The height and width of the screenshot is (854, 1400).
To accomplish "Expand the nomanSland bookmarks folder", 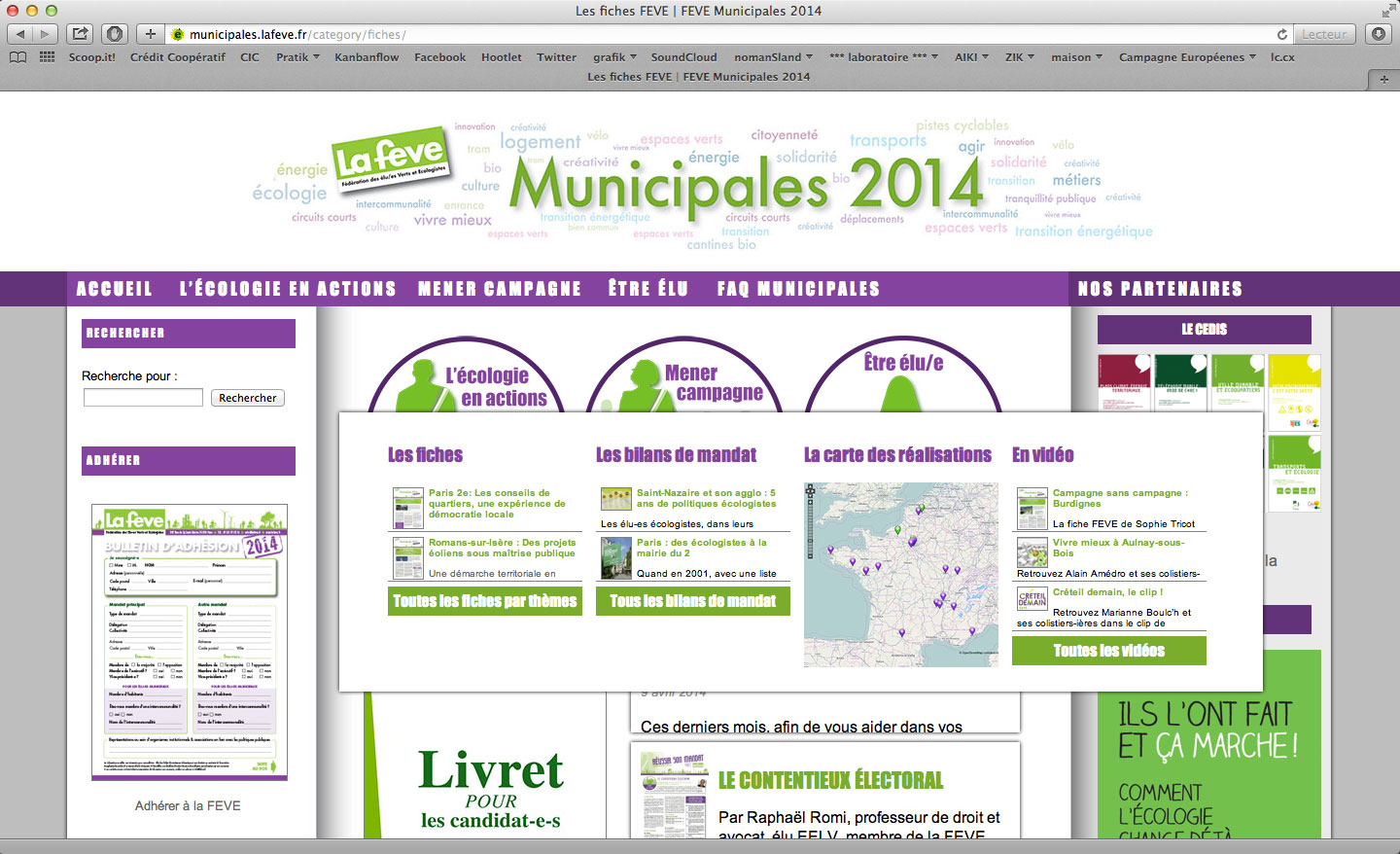I will 773,57.
